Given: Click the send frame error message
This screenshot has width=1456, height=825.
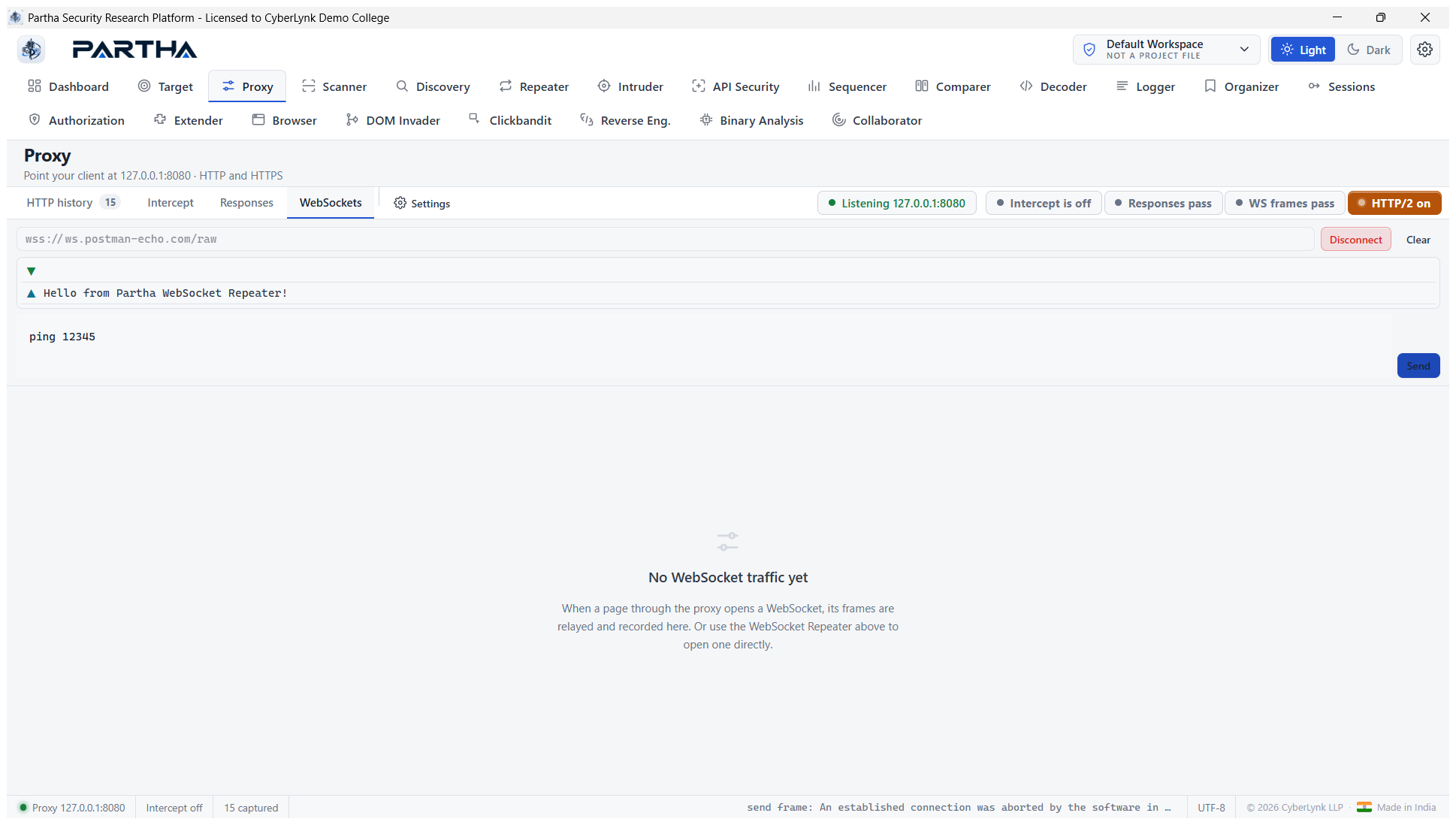Looking at the screenshot, I should pos(959,808).
